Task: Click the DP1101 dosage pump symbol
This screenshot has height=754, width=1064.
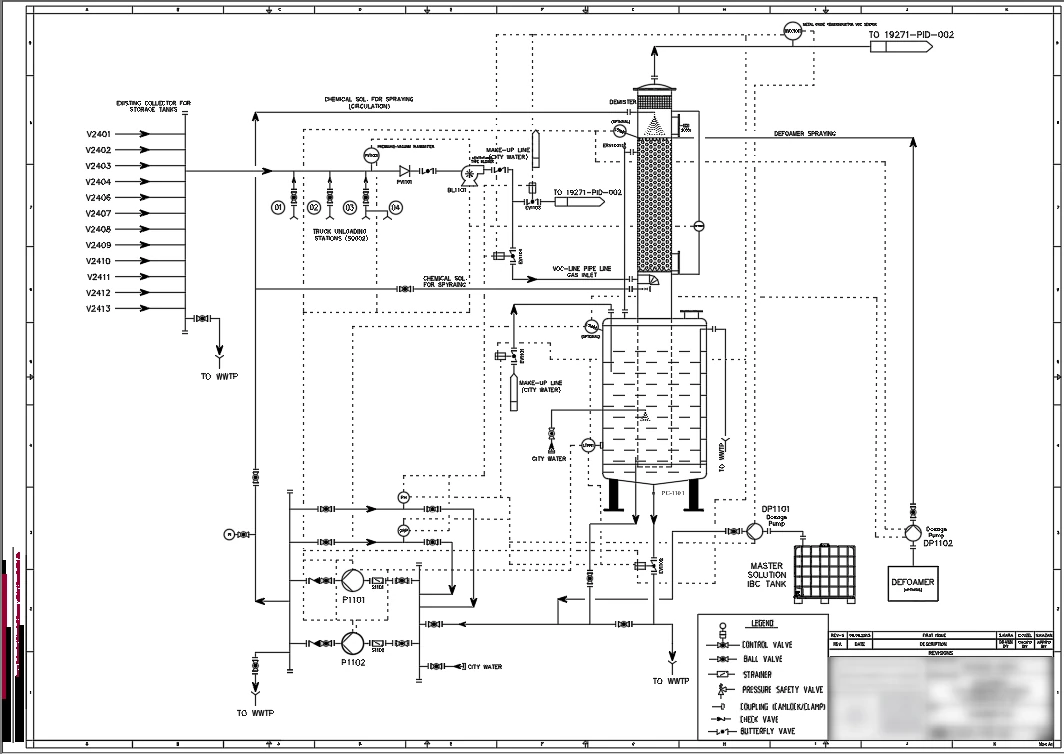Action: pyautogui.click(x=754, y=531)
